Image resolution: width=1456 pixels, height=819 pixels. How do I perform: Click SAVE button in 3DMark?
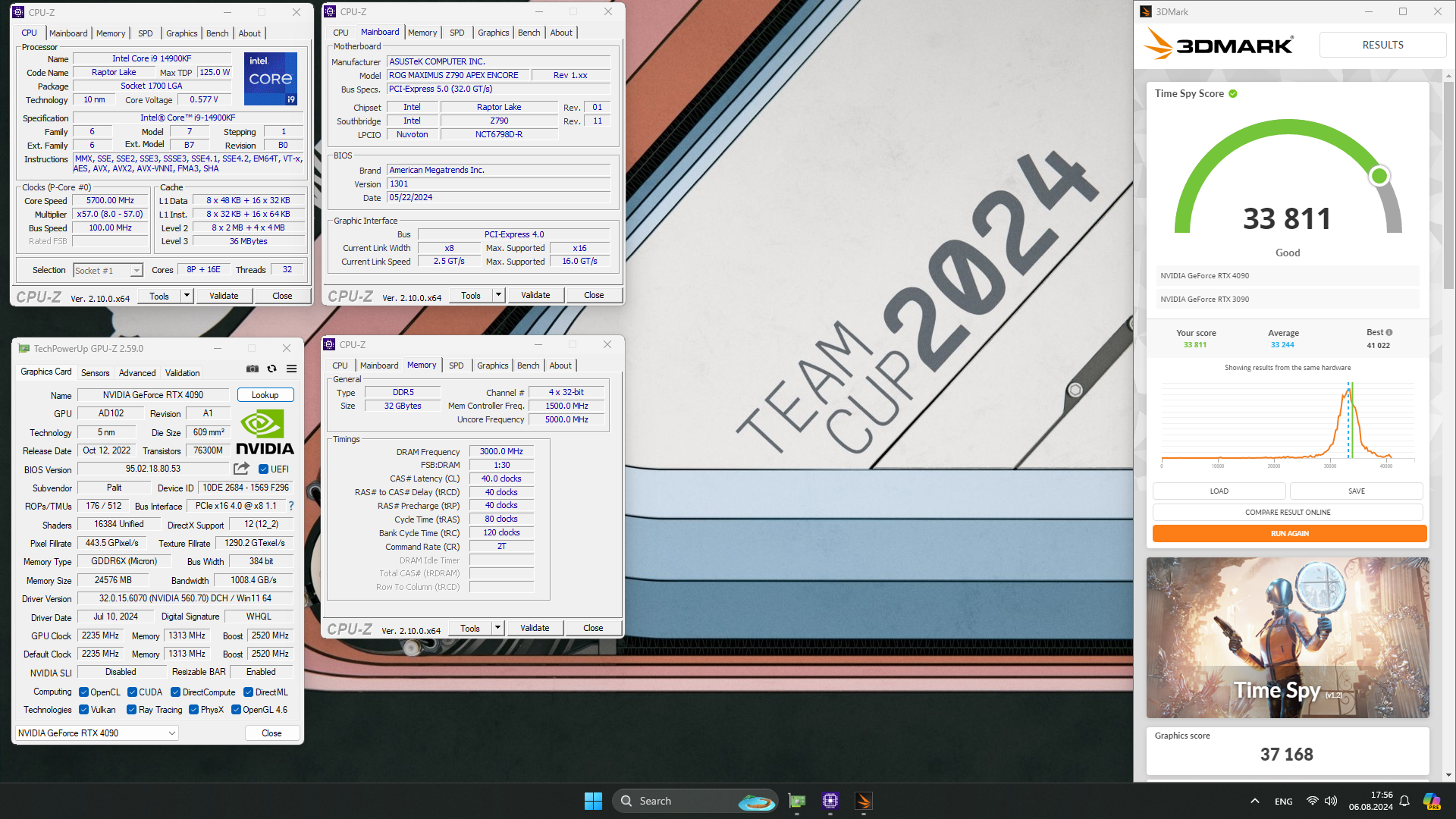click(x=1356, y=491)
